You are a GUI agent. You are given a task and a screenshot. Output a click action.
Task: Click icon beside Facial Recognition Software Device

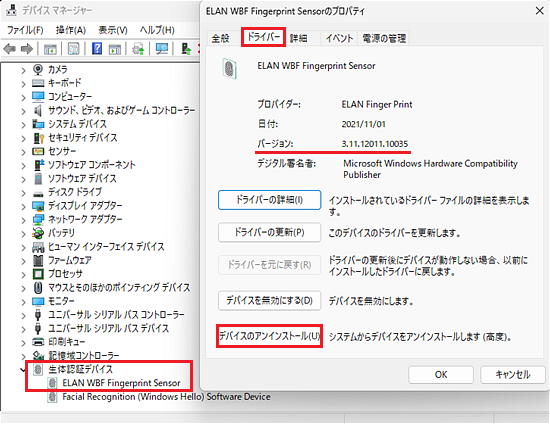tap(52, 397)
